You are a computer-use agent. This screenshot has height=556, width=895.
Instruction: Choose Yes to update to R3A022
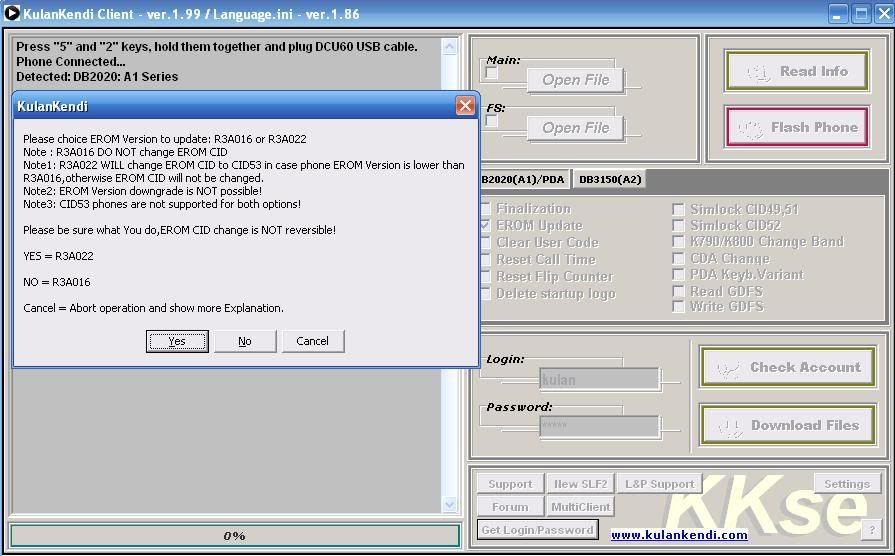177,341
